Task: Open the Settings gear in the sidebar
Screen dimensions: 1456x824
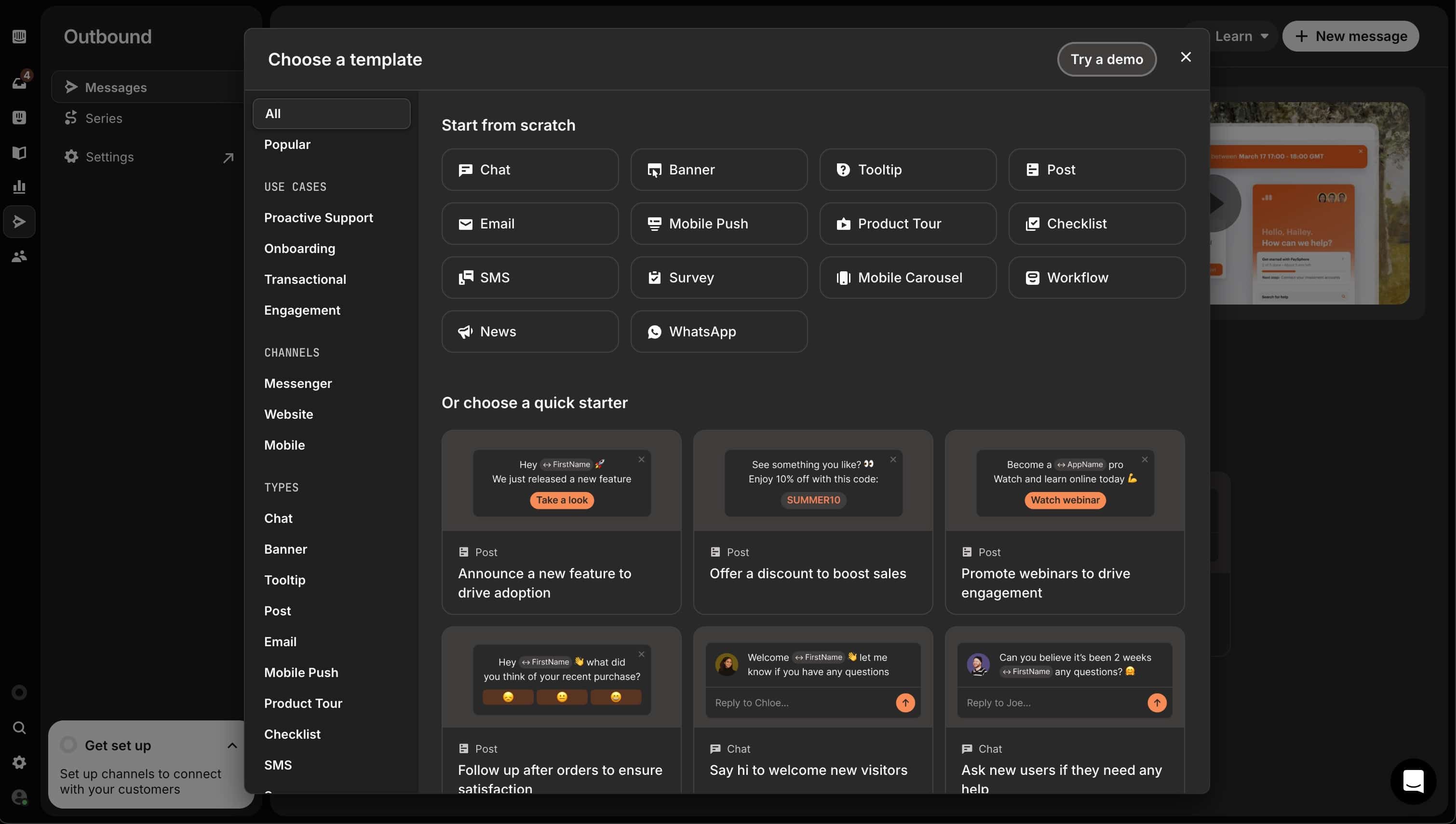Action: tap(19, 762)
